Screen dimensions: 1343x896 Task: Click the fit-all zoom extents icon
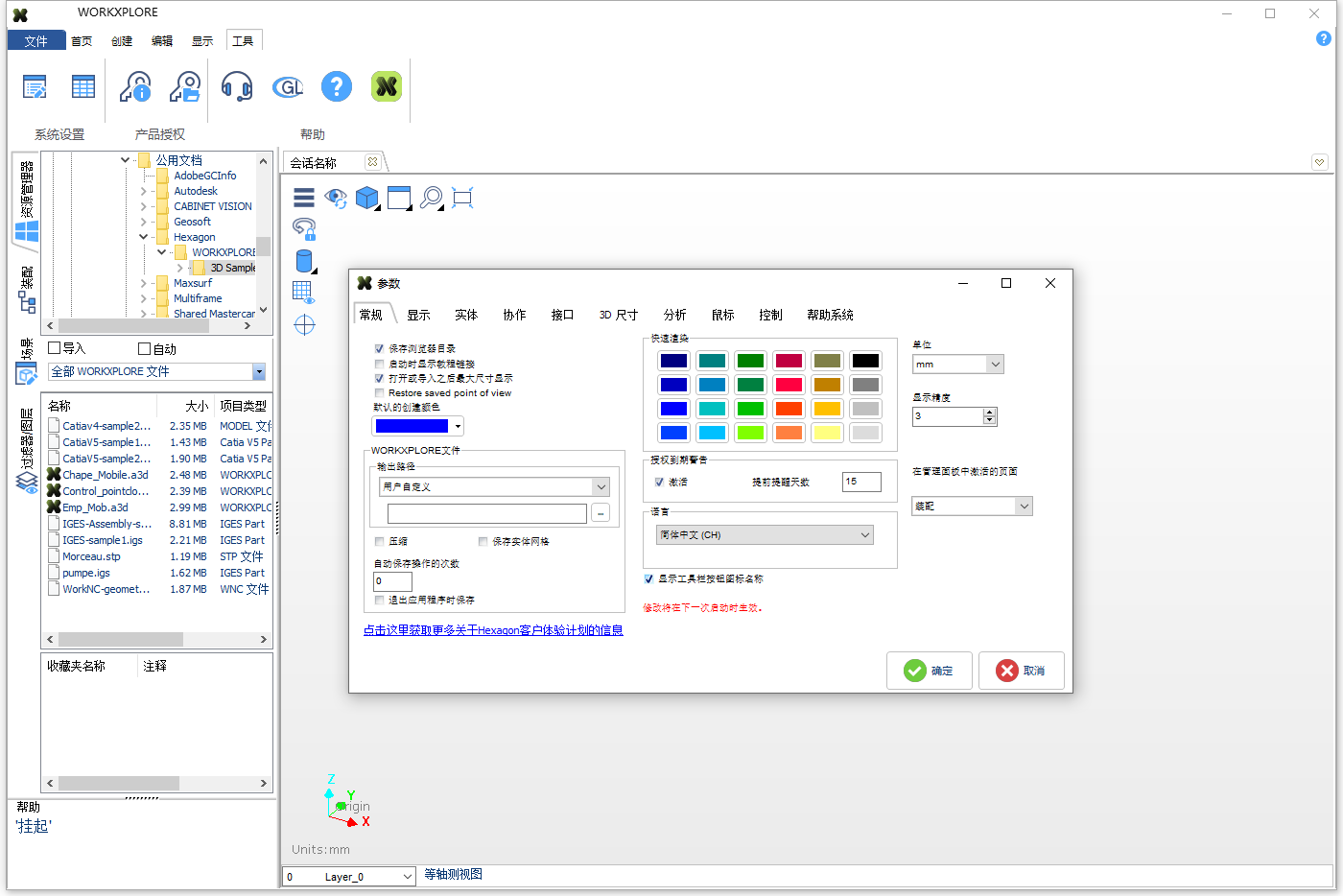click(x=462, y=198)
